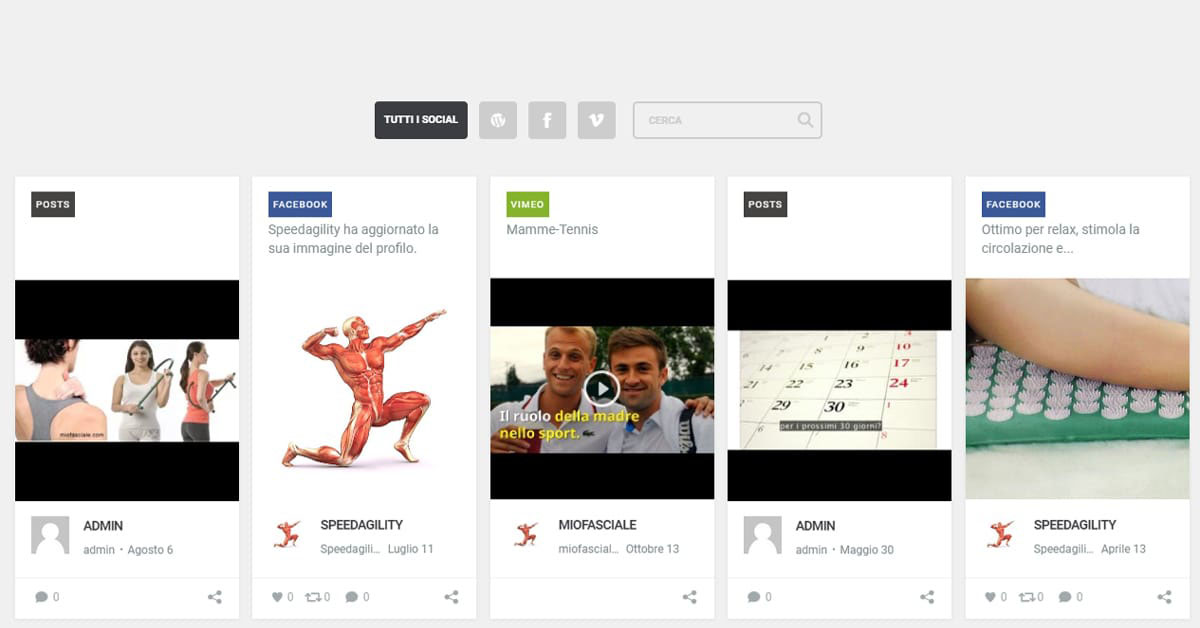Click the 'Agosto 6' date

coord(150,550)
